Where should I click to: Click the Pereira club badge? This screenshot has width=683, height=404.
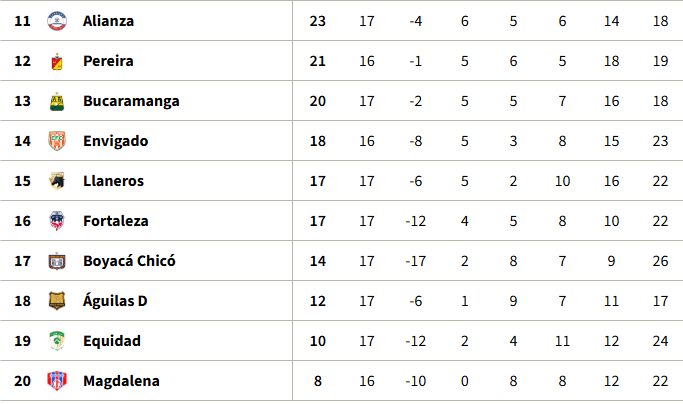point(57,61)
